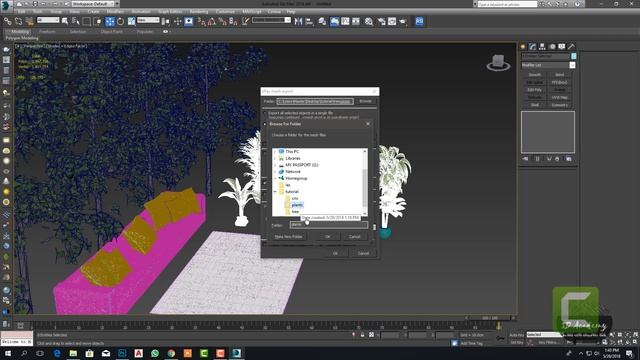Screen dimensions: 640x360
Task: Toggle the 3D Snaps button
Action: pyautogui.click(x=201, y=21)
